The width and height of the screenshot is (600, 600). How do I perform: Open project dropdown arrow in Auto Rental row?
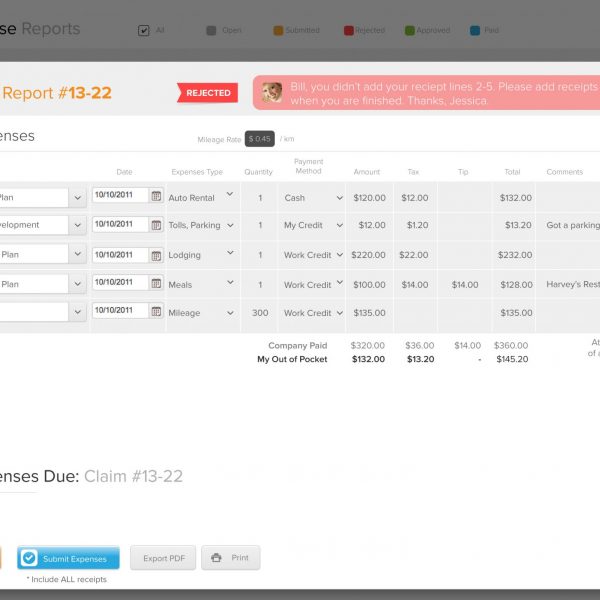pos(78,198)
